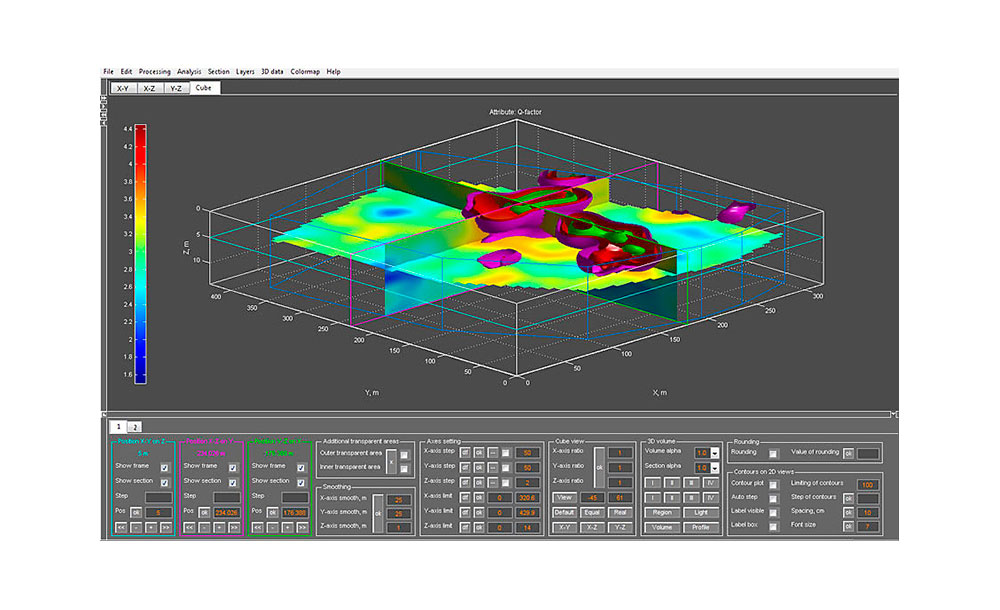Open the Processing menu
This screenshot has width=1000, height=610.
tap(154, 72)
